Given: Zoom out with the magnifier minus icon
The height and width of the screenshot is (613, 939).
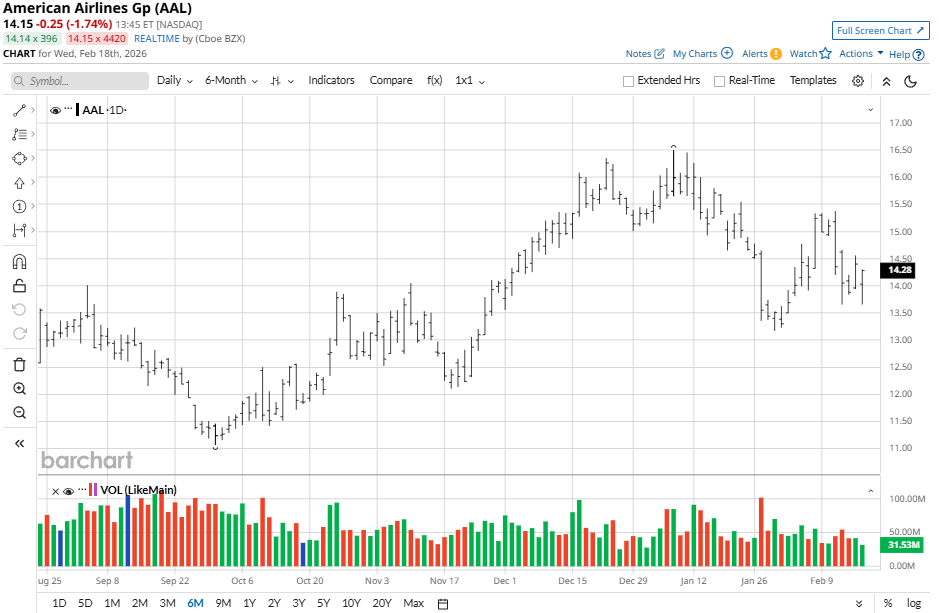Looking at the screenshot, I should (19, 413).
